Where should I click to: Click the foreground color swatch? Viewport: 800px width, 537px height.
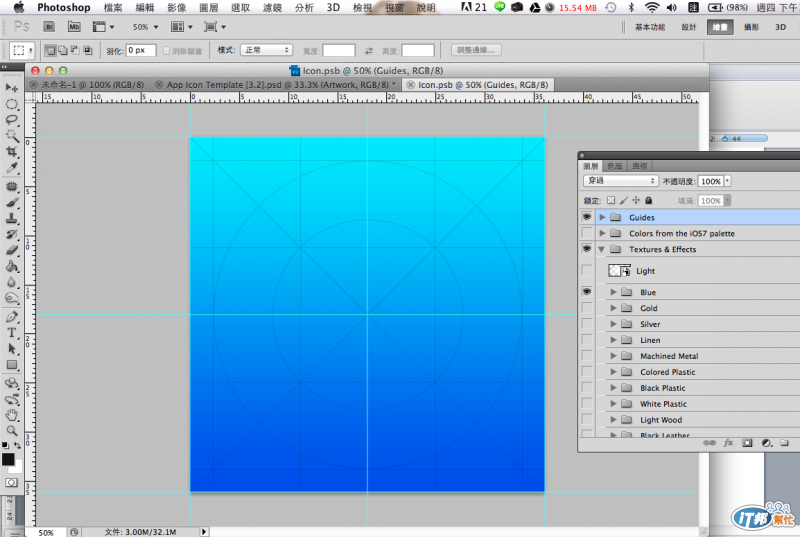[x=8, y=460]
